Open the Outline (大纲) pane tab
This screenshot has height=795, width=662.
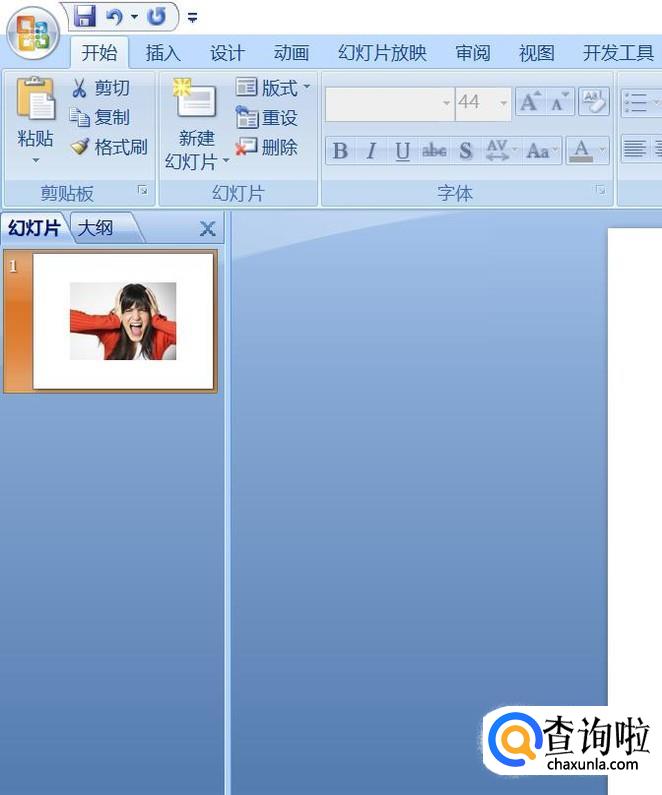click(x=97, y=228)
